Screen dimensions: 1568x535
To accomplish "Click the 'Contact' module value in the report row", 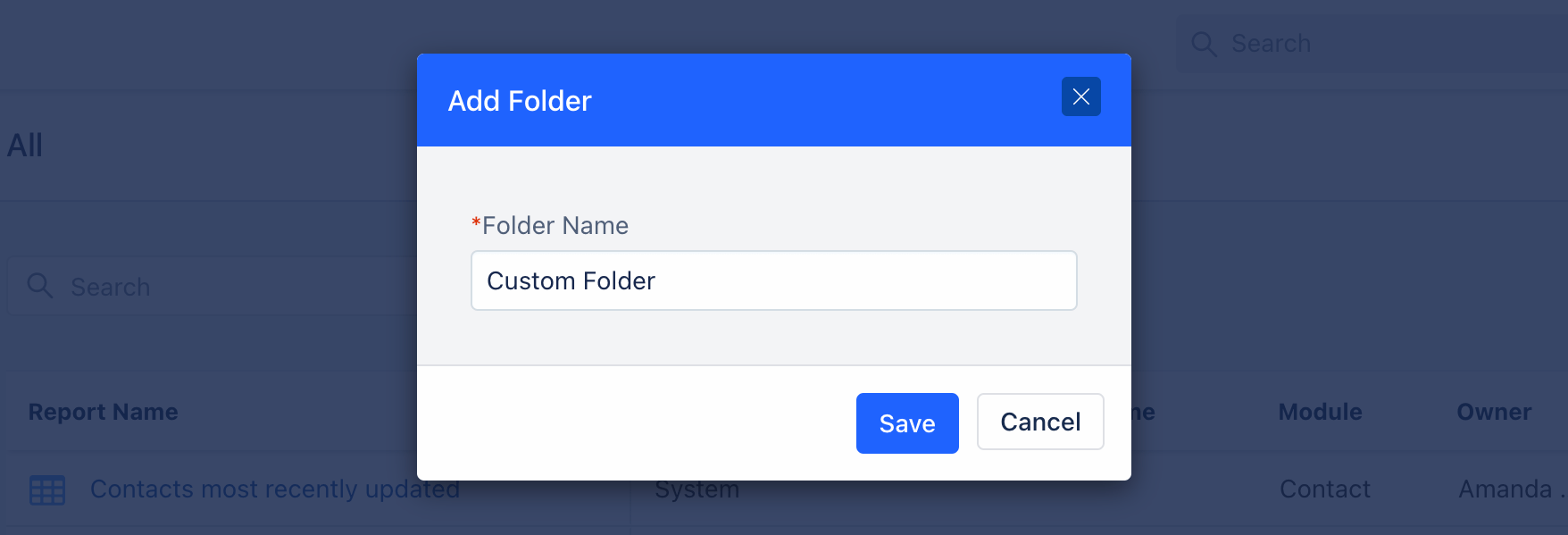I will [1324, 489].
